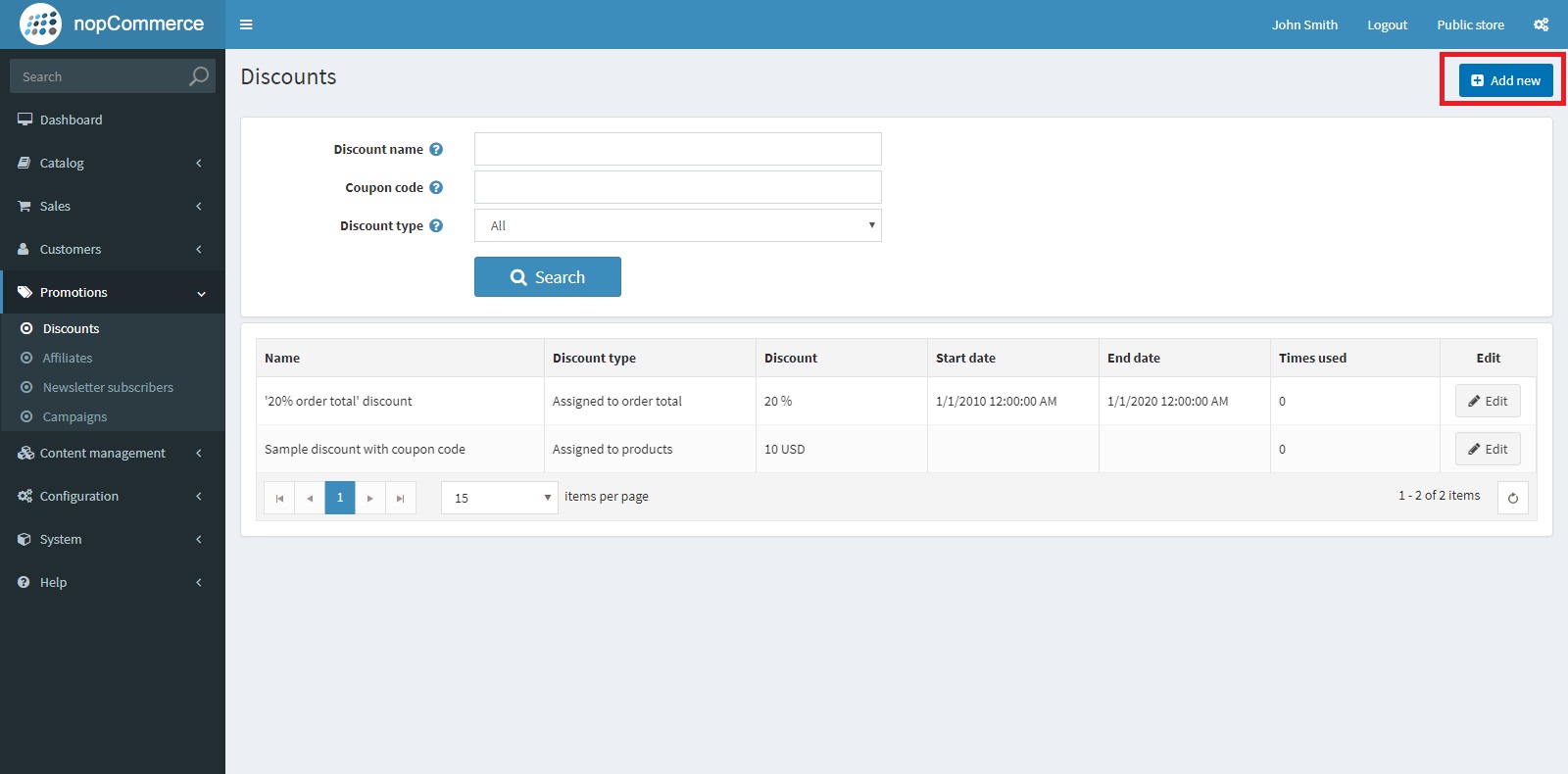Select the 'Assigned to order total' cell

[650, 401]
